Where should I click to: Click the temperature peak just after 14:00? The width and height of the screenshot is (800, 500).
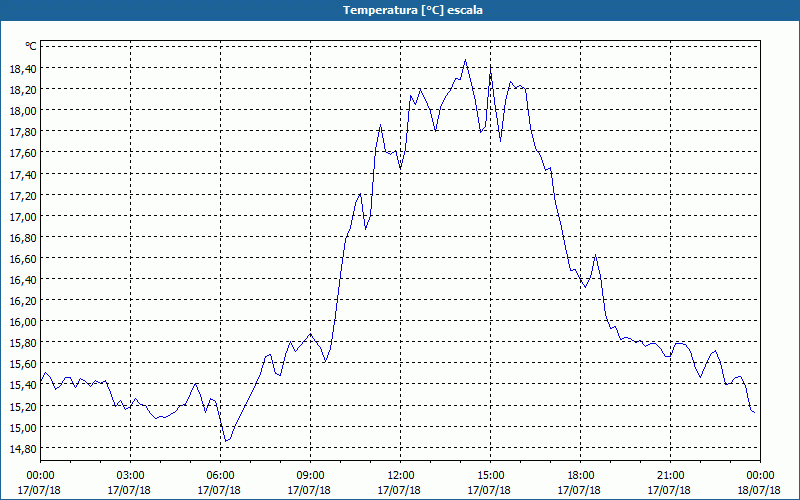click(x=465, y=60)
